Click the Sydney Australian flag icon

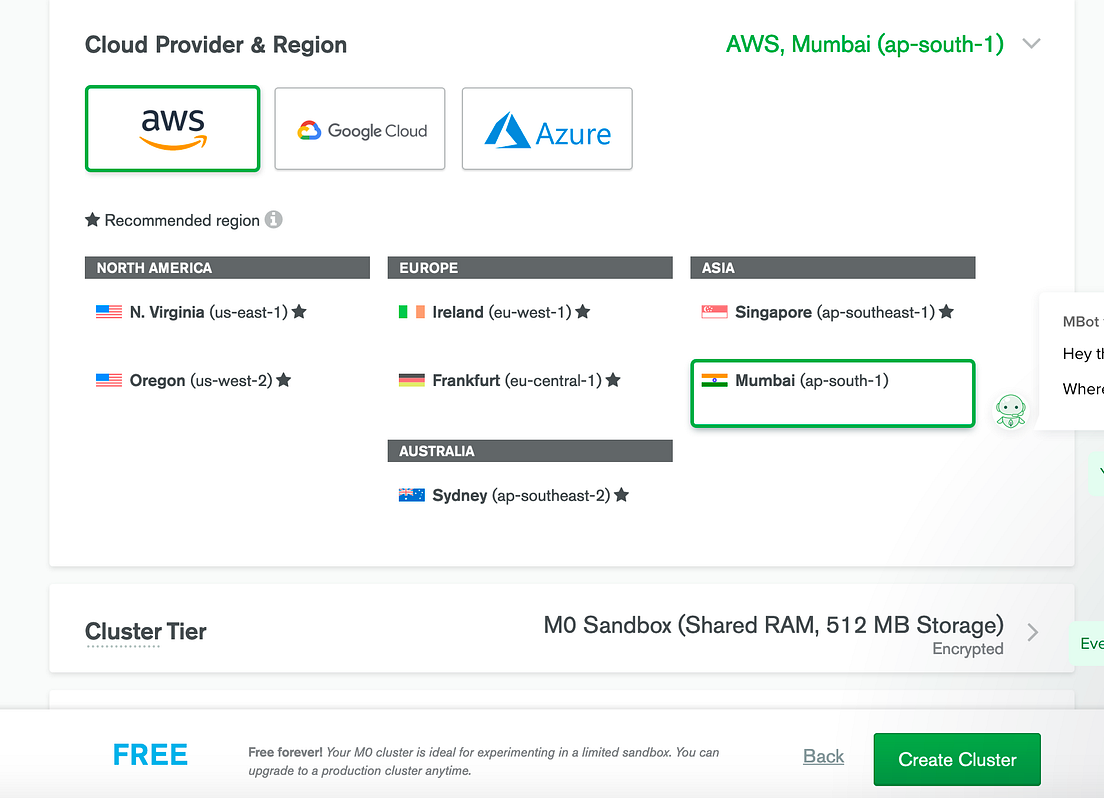[x=411, y=494]
